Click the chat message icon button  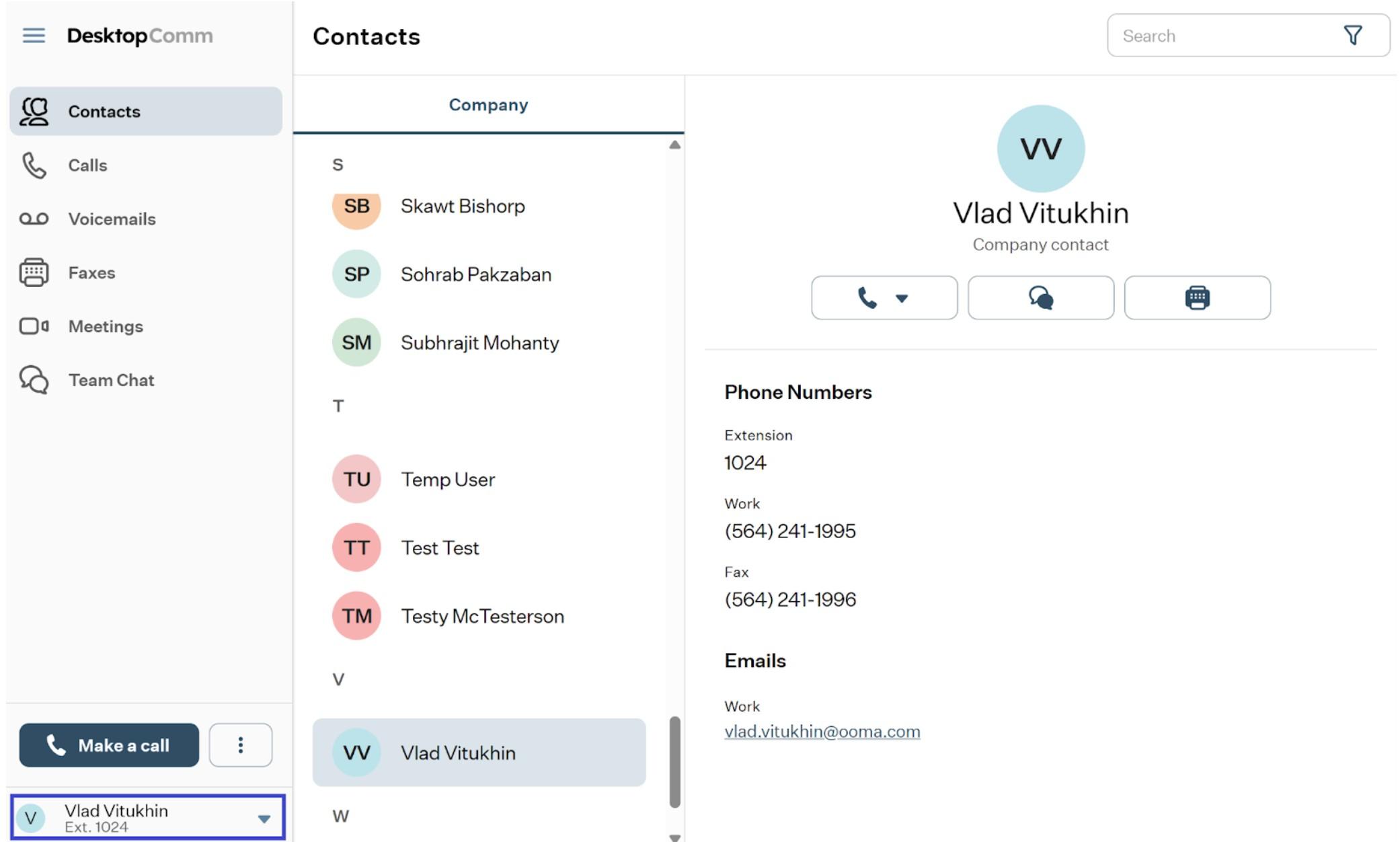tap(1040, 298)
